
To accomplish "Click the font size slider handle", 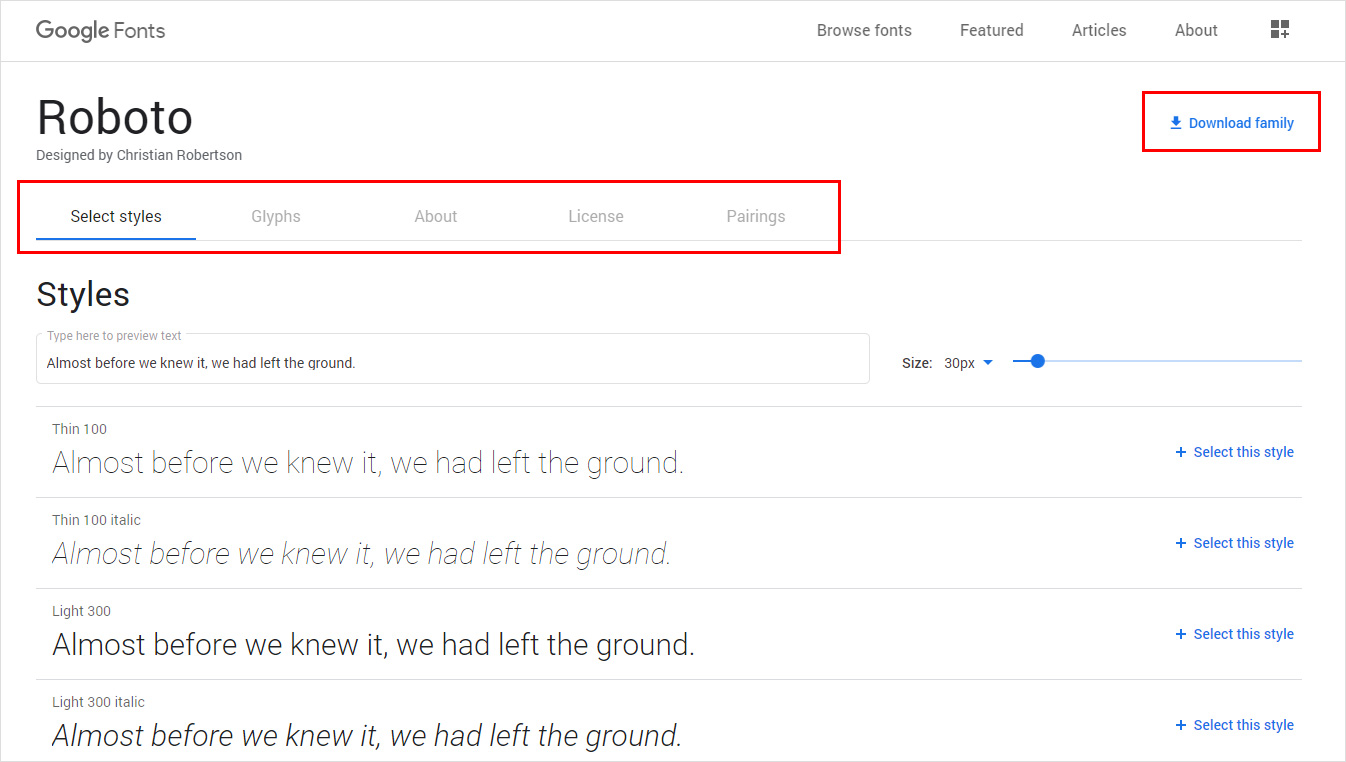I will tap(1037, 361).
